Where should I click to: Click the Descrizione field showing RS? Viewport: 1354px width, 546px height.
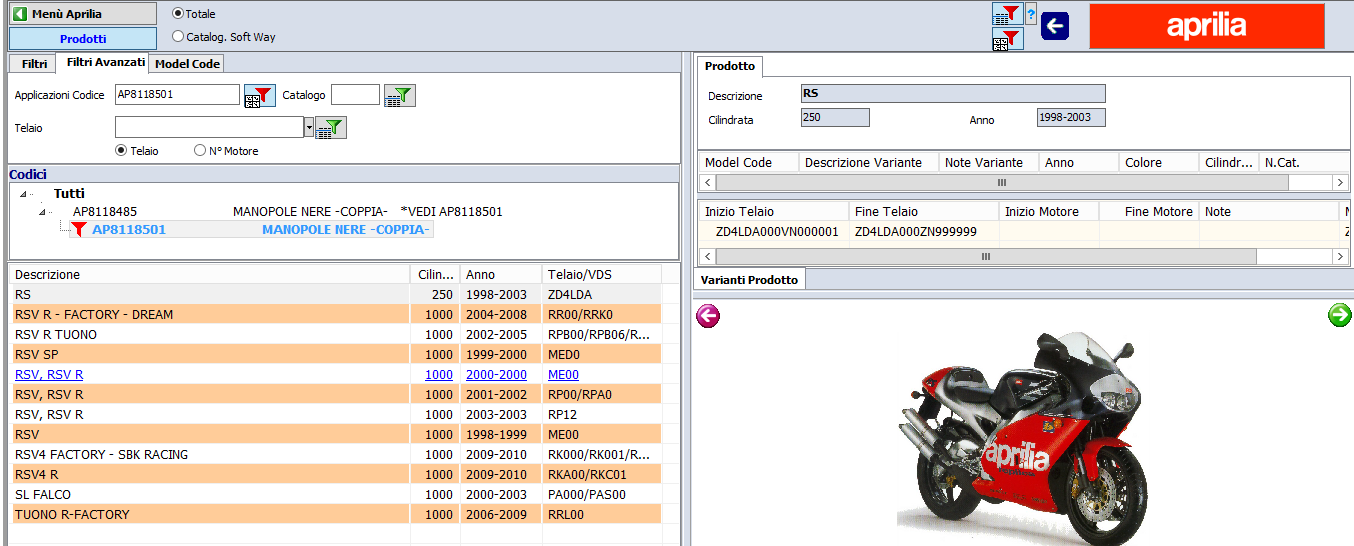(953, 94)
